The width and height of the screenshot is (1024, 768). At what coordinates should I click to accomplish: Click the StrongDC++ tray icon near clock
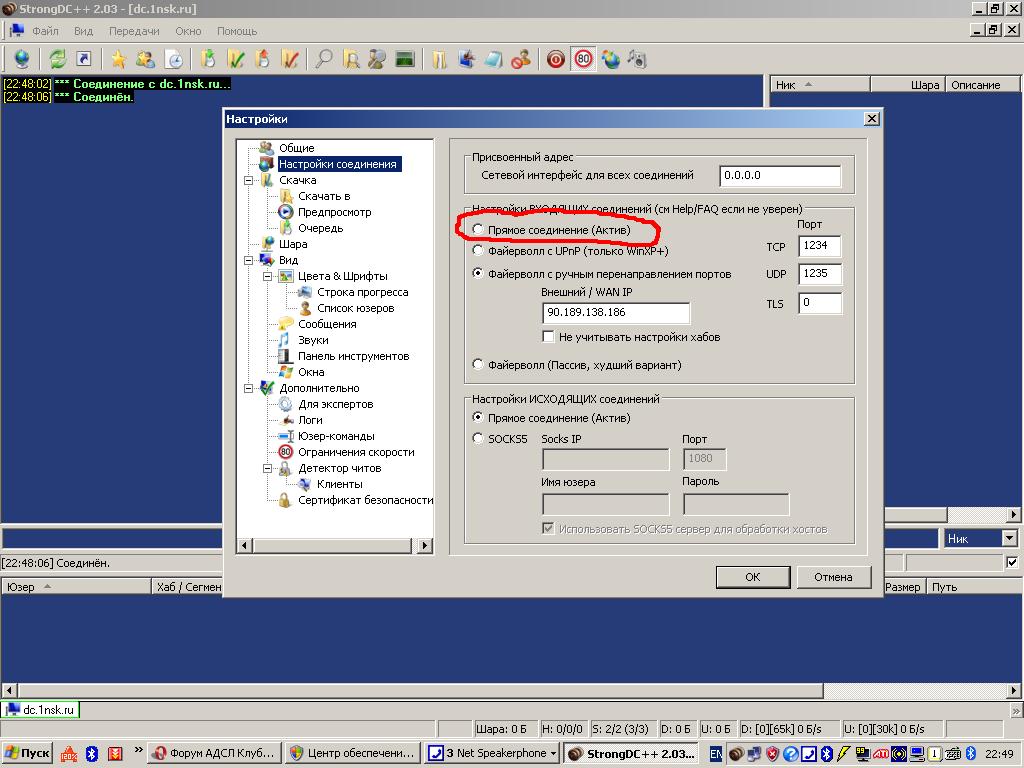coord(736,754)
